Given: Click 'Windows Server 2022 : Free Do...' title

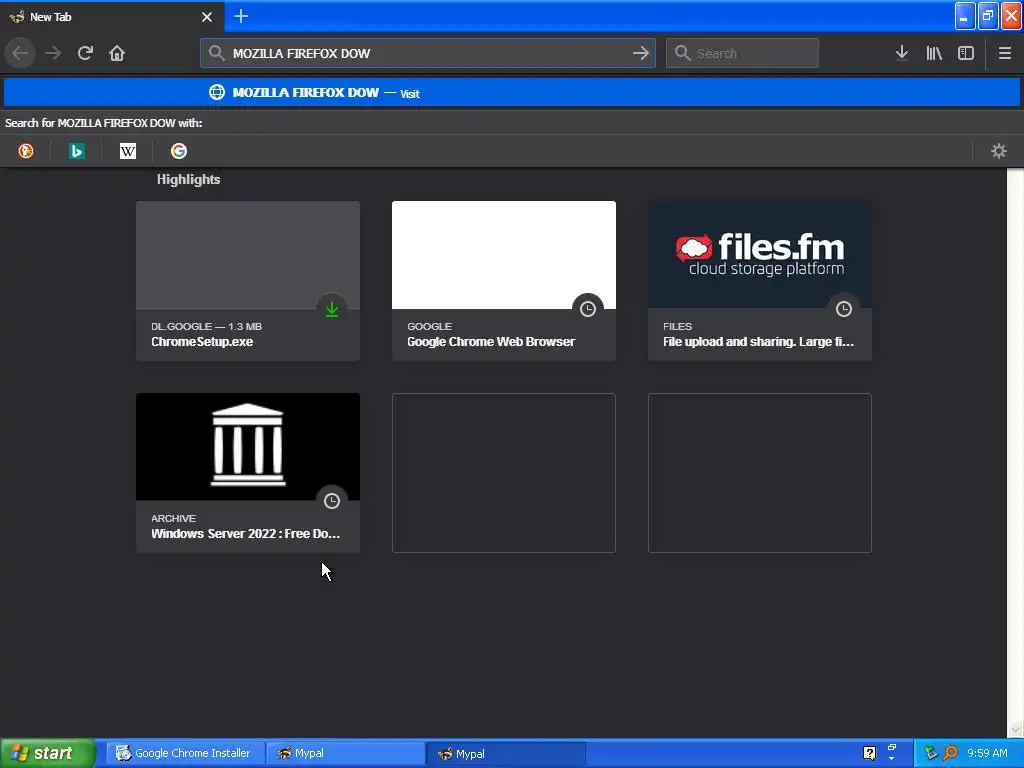Looking at the screenshot, I should (x=246, y=534).
